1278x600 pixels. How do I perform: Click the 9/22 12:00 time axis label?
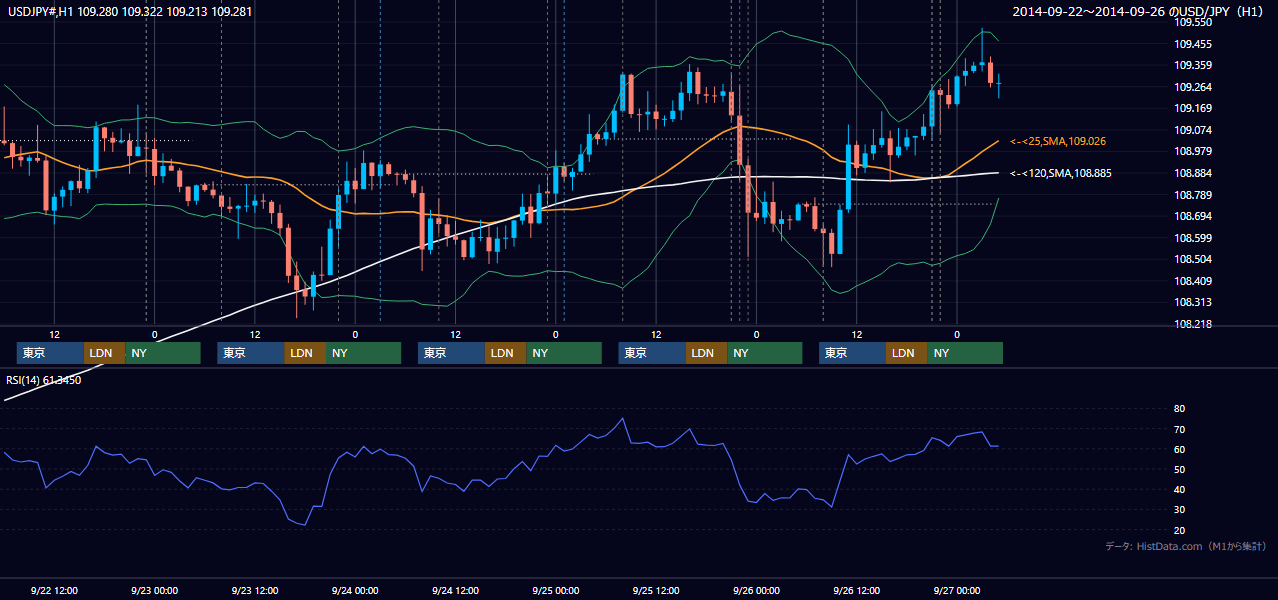coord(54,590)
